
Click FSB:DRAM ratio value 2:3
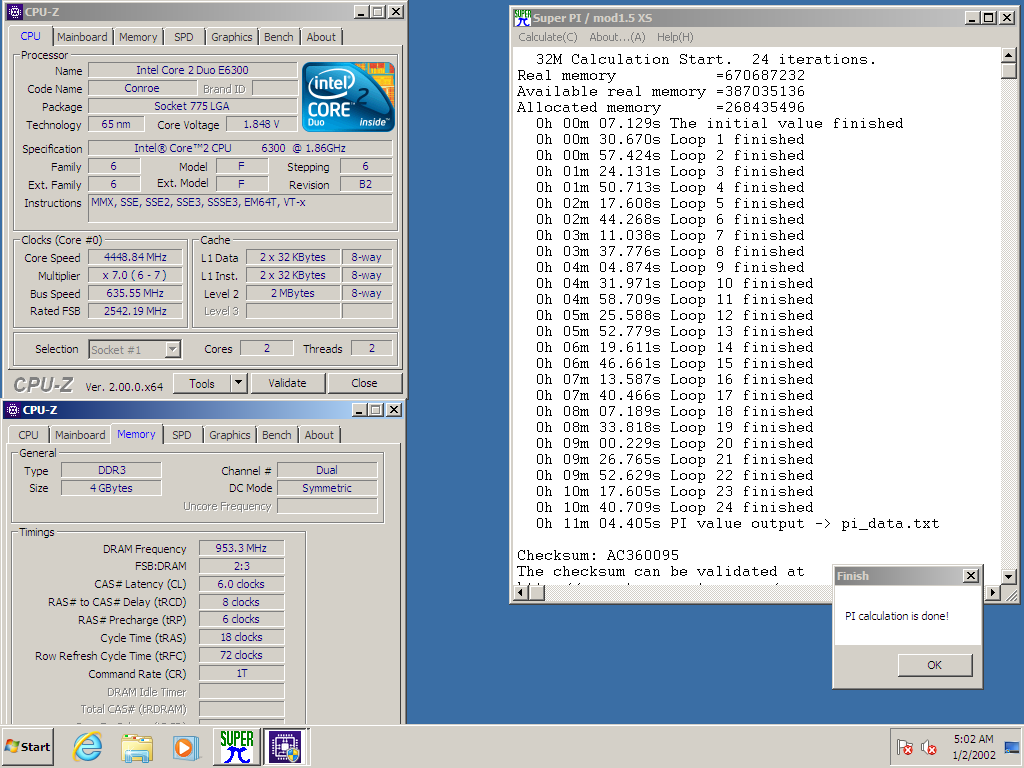click(242, 566)
